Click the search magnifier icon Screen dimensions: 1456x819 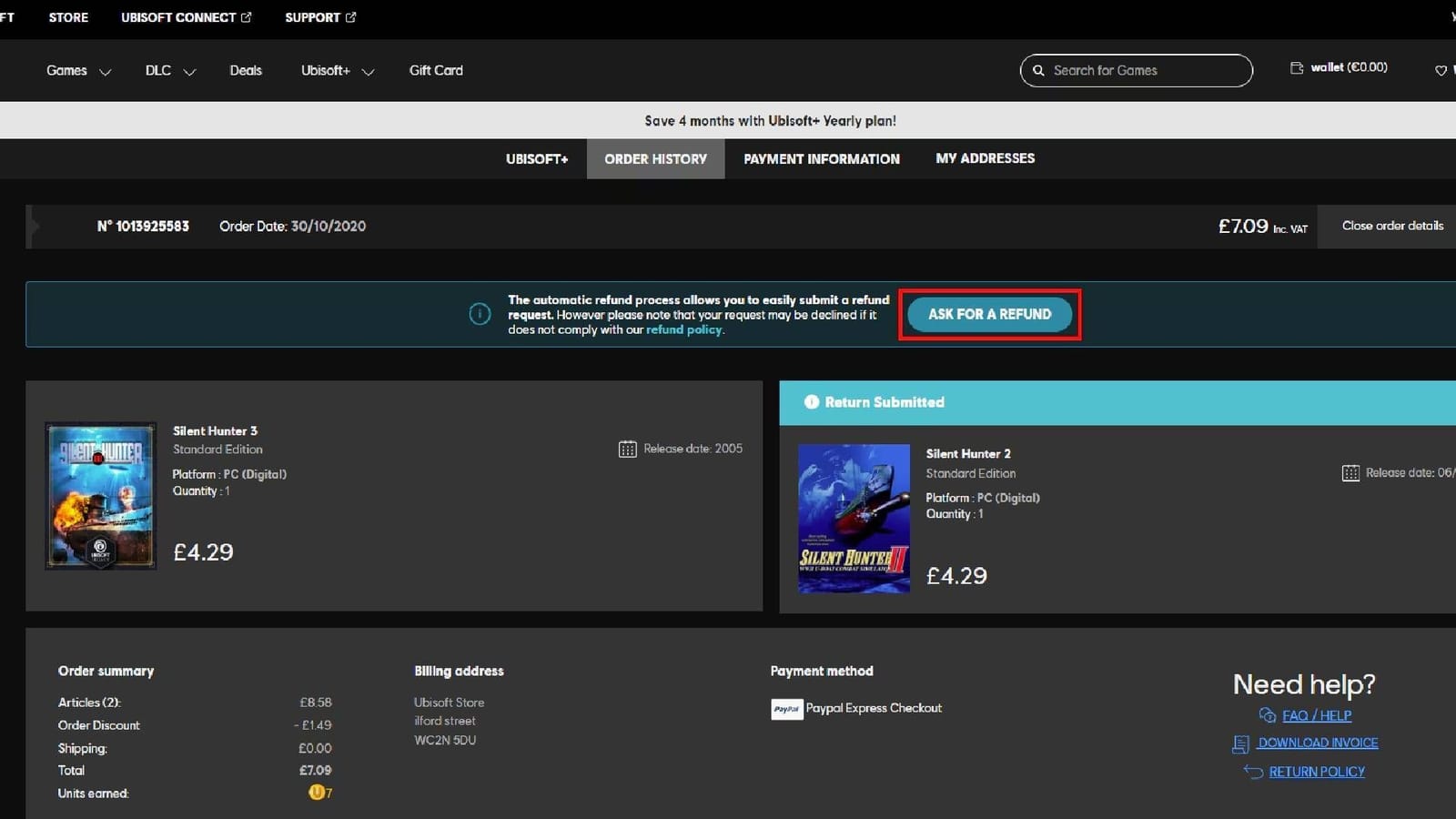pos(1038,70)
